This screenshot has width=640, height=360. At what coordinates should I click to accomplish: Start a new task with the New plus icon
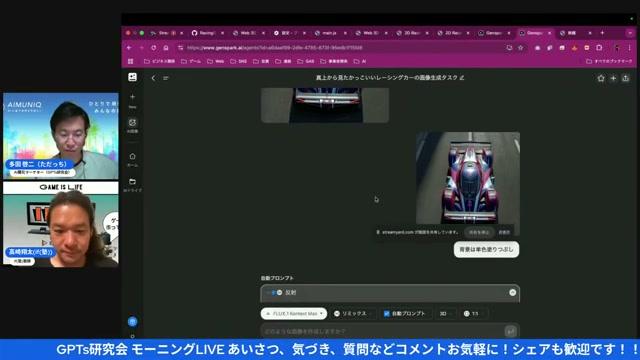[x=132, y=97]
